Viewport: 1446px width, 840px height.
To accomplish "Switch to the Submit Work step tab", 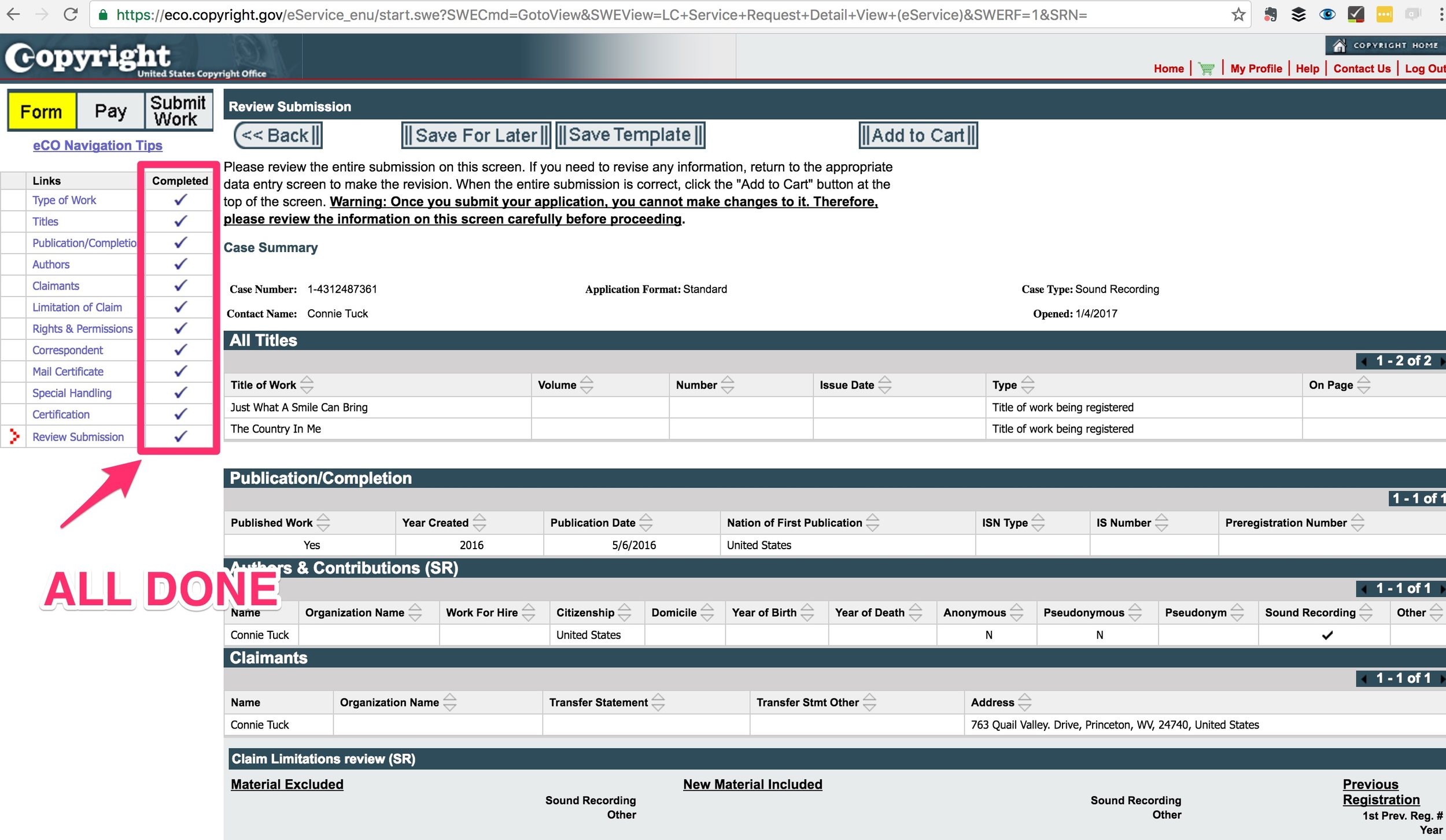I will [178, 111].
